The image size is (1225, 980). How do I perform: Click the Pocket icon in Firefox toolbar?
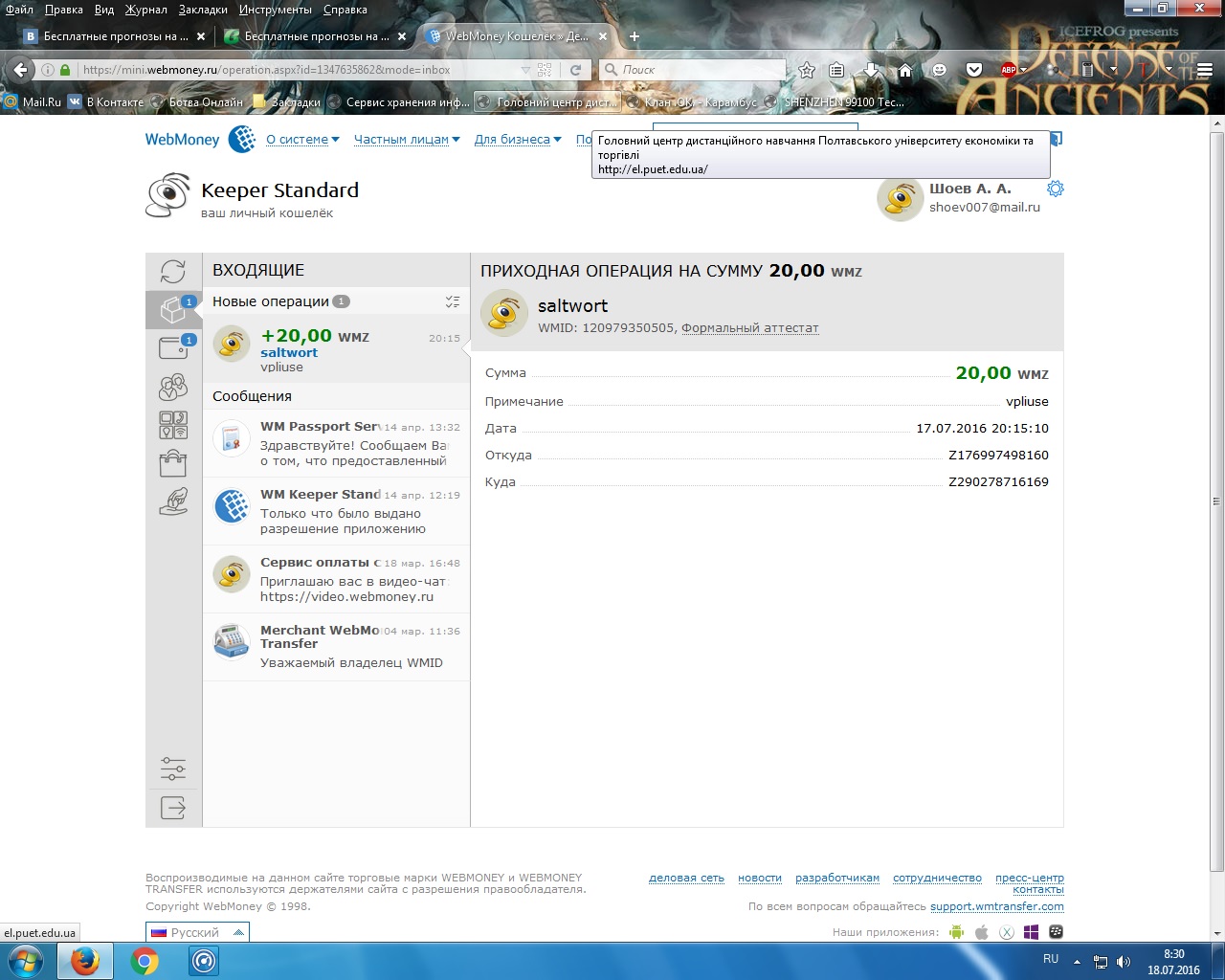click(974, 70)
